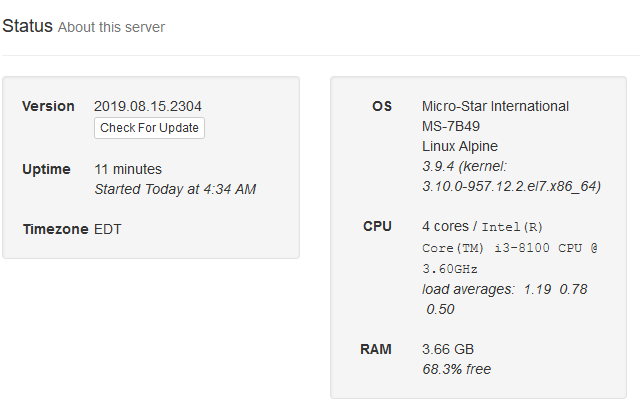Click the 68.3% free memory text
The width and height of the screenshot is (640, 420).
pyautogui.click(x=456, y=369)
